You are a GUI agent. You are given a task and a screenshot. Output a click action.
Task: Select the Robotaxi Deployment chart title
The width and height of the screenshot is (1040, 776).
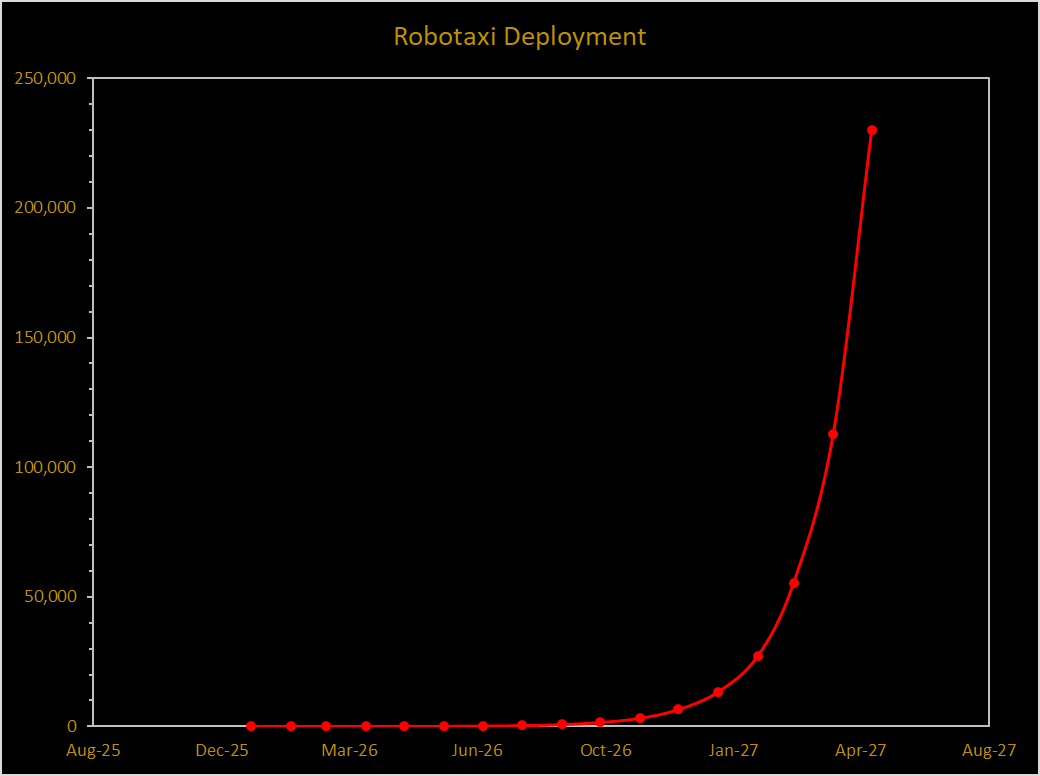519,36
